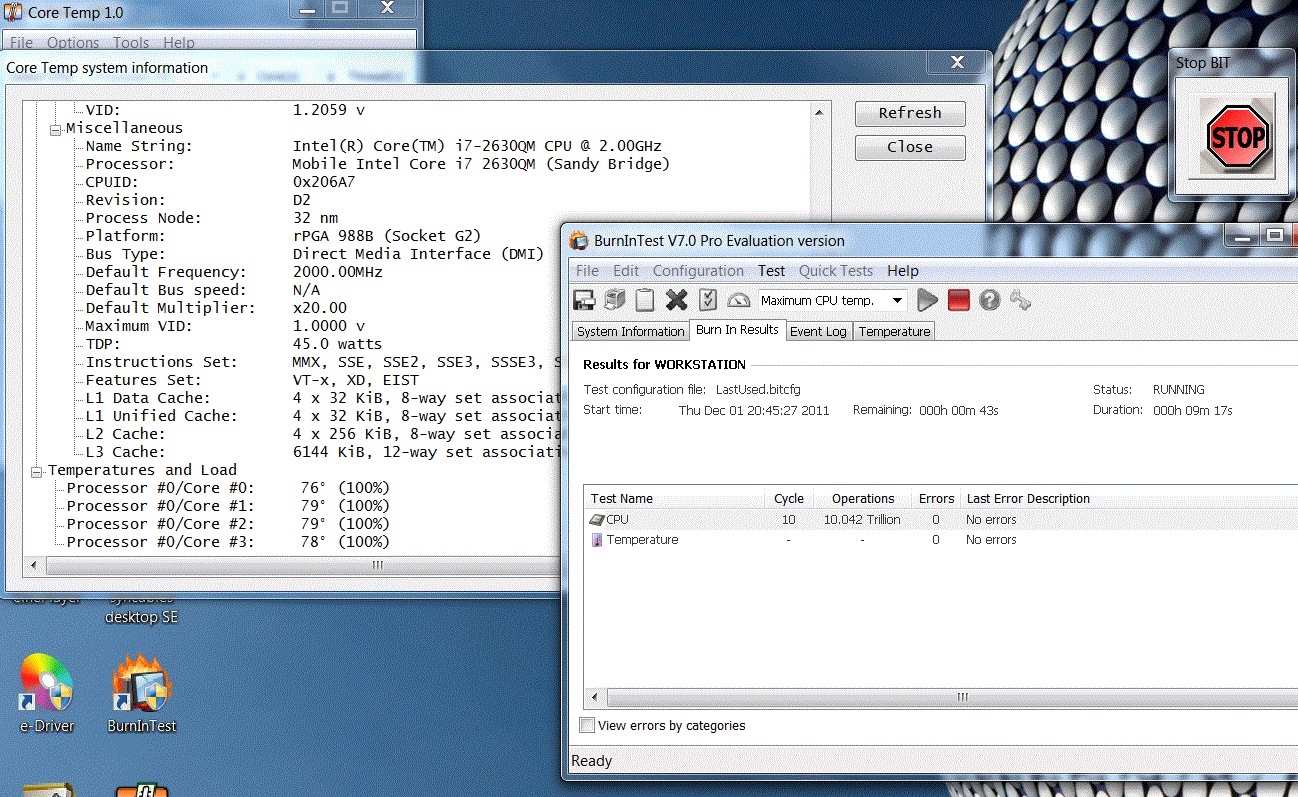Click the Test Name column header

click(675, 498)
